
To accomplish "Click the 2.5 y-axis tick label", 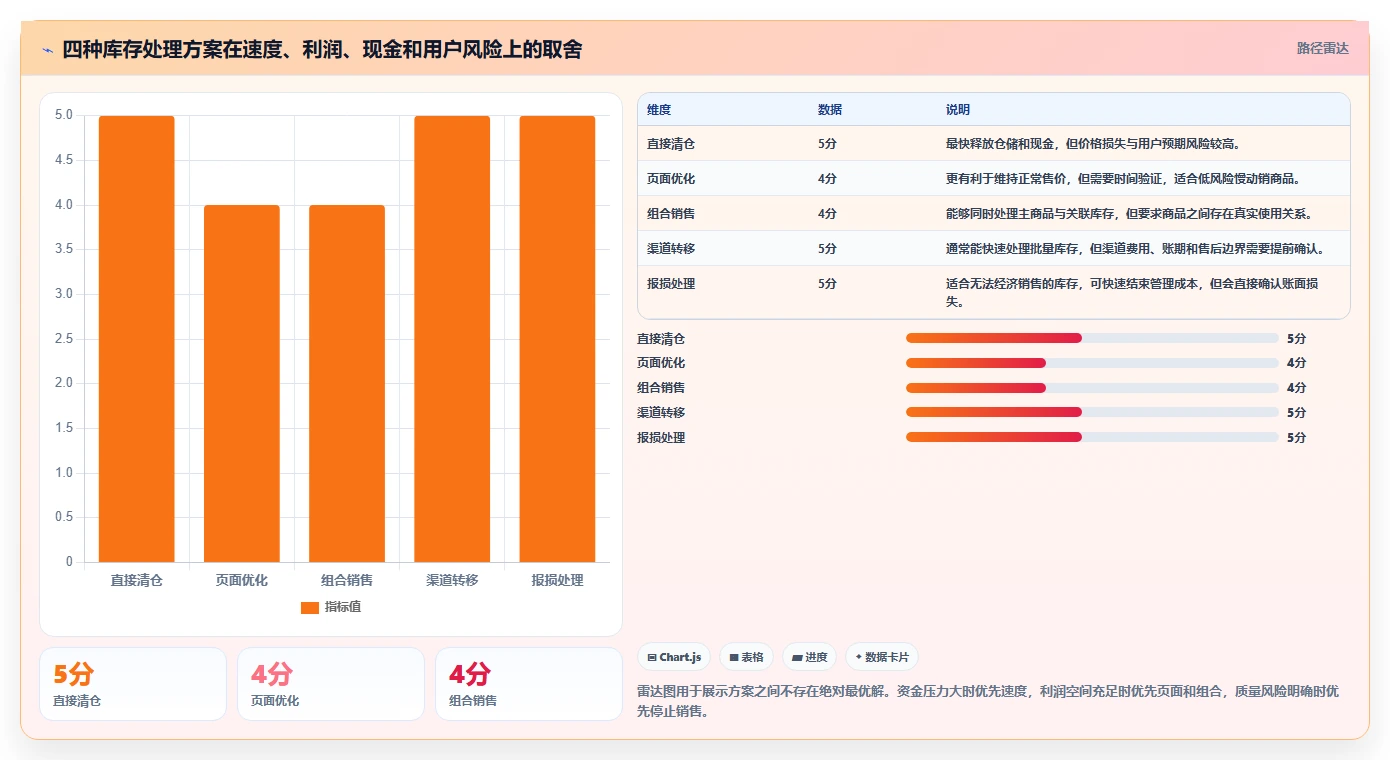I will click(63, 339).
